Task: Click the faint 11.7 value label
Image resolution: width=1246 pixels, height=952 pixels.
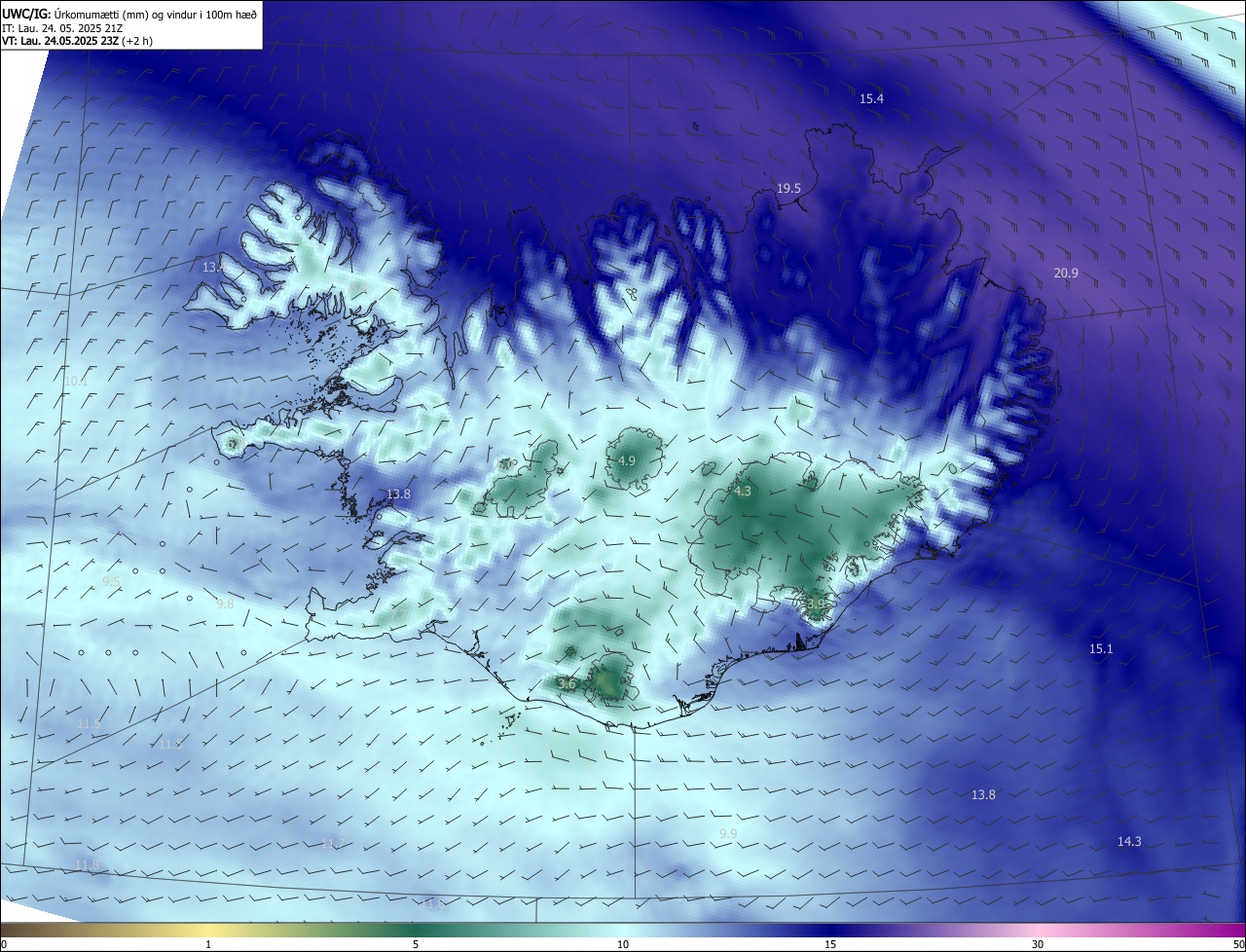Action: [333, 842]
